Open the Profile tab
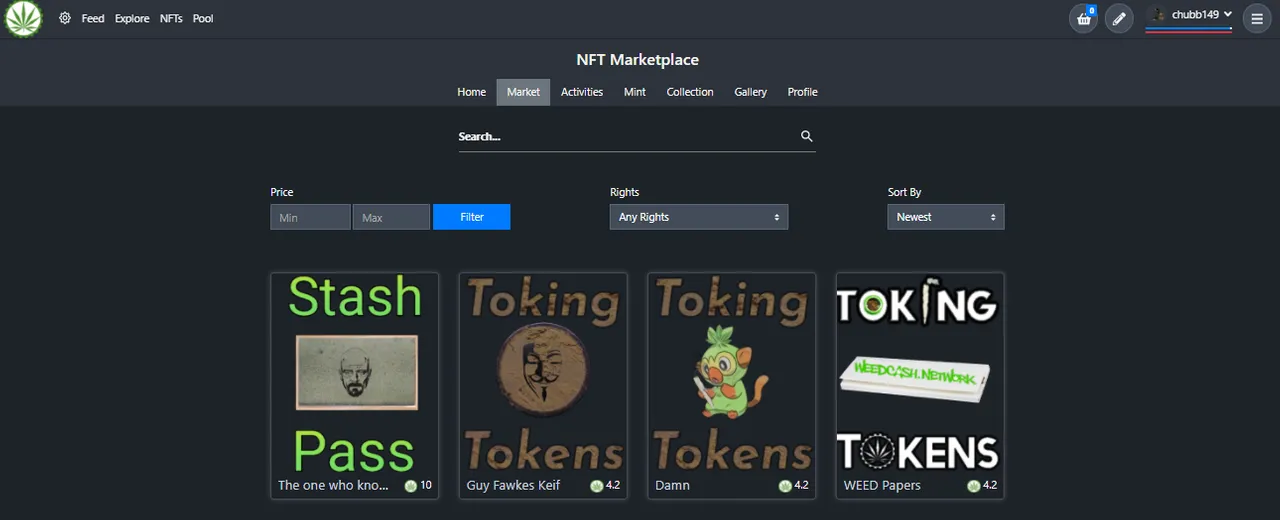This screenshot has width=1280, height=520. point(803,92)
